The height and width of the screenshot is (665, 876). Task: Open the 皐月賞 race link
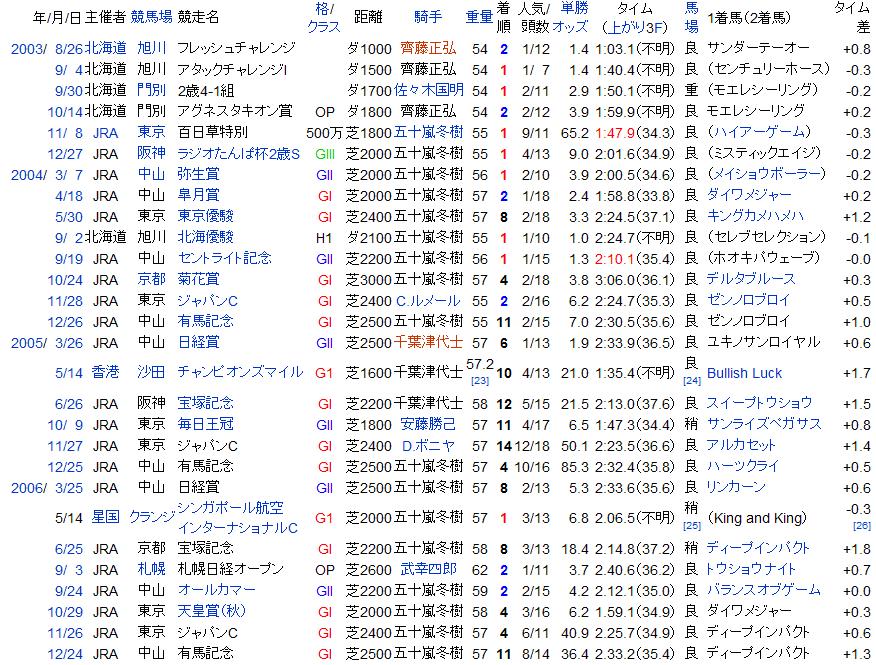(198, 195)
